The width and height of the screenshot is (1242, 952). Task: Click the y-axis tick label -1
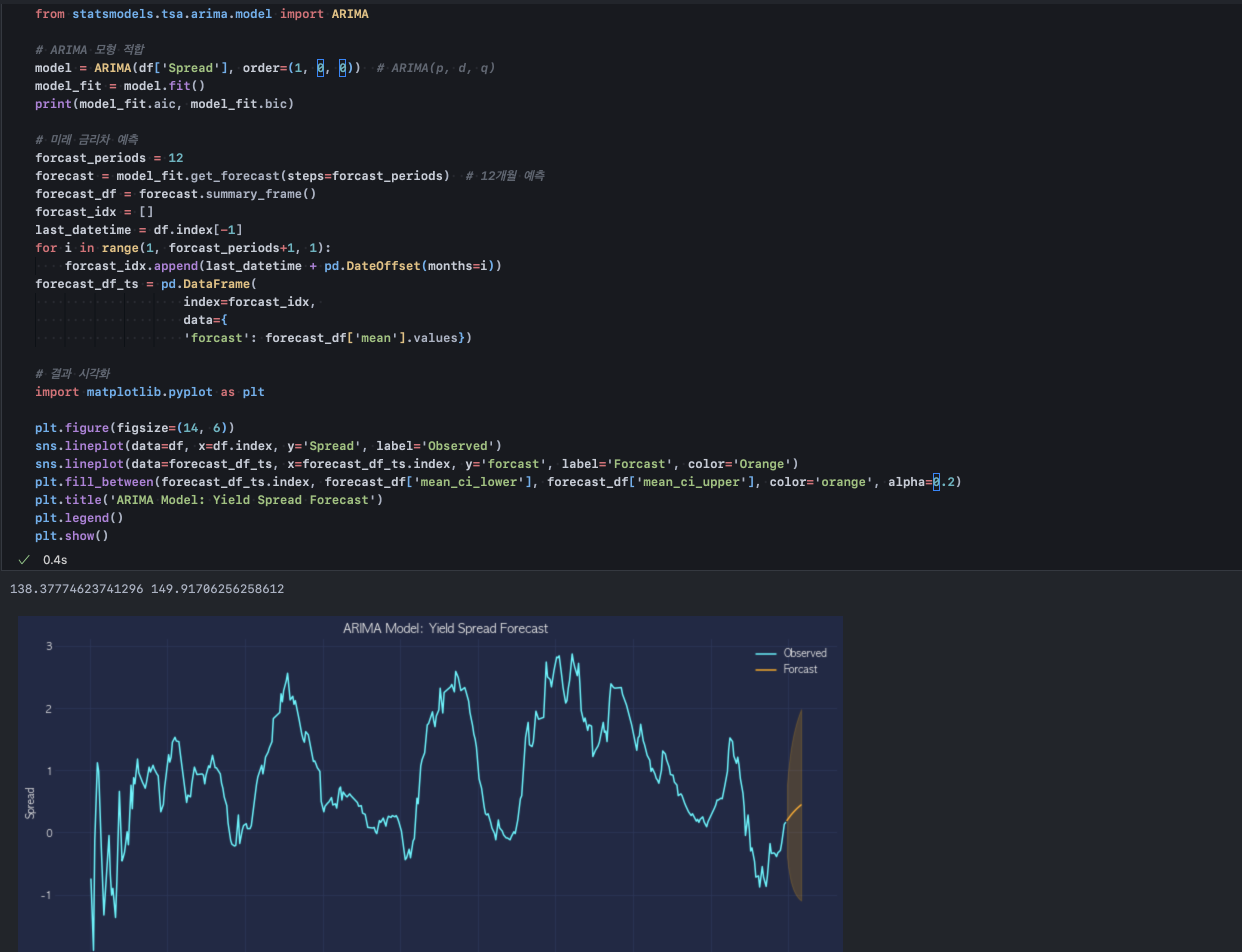(x=46, y=895)
